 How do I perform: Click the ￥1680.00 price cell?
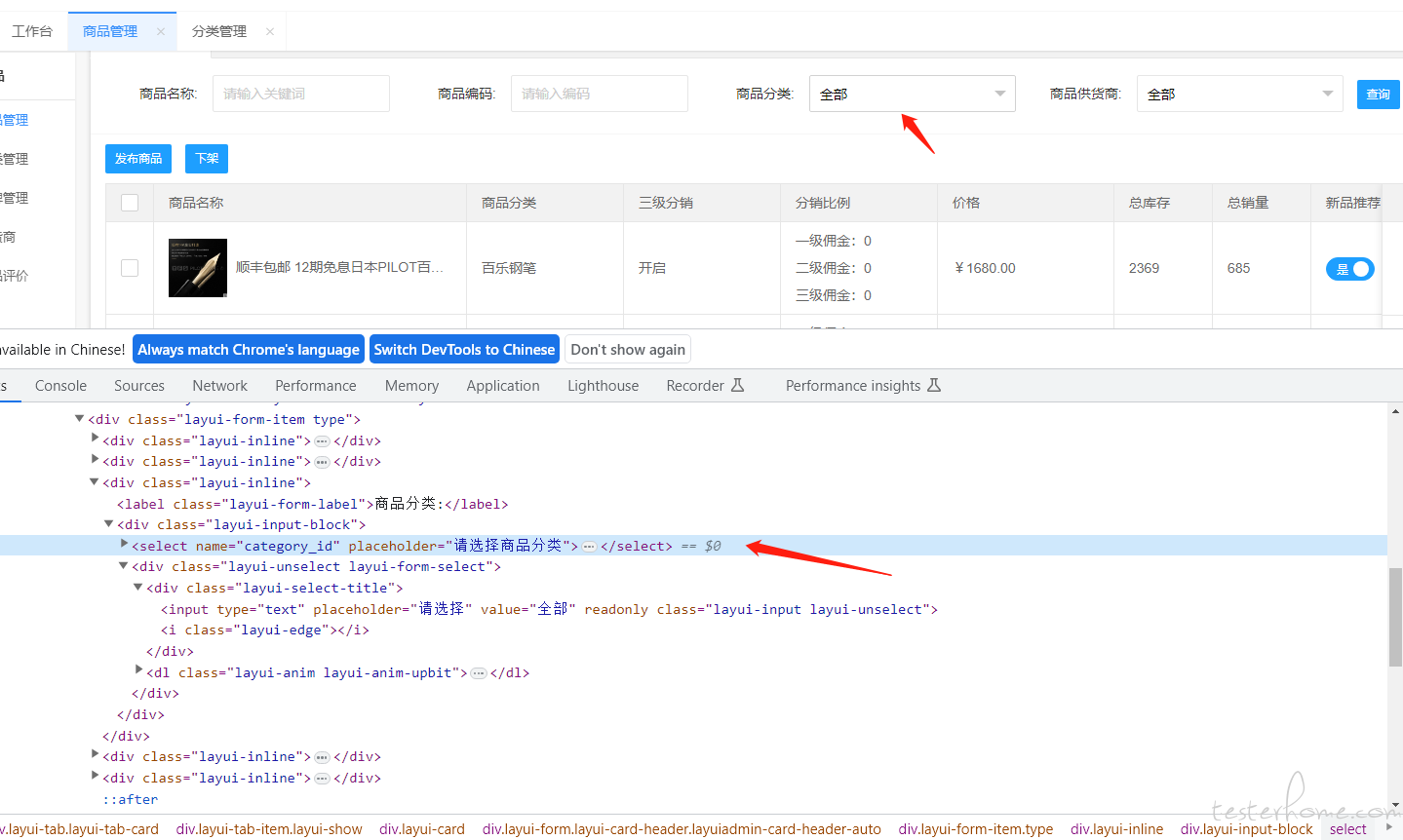click(x=985, y=268)
